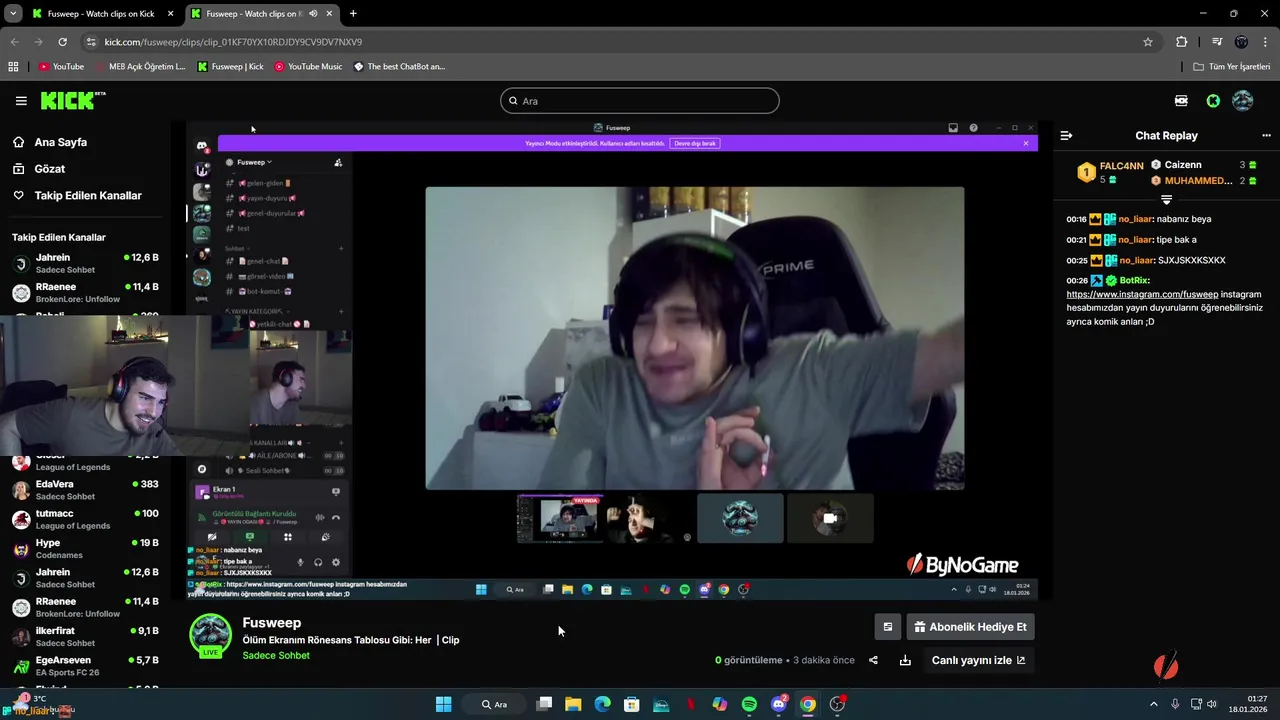The image size is (1280, 720).
Task: Open tutmacc channel in sidebar
Action: point(85,519)
